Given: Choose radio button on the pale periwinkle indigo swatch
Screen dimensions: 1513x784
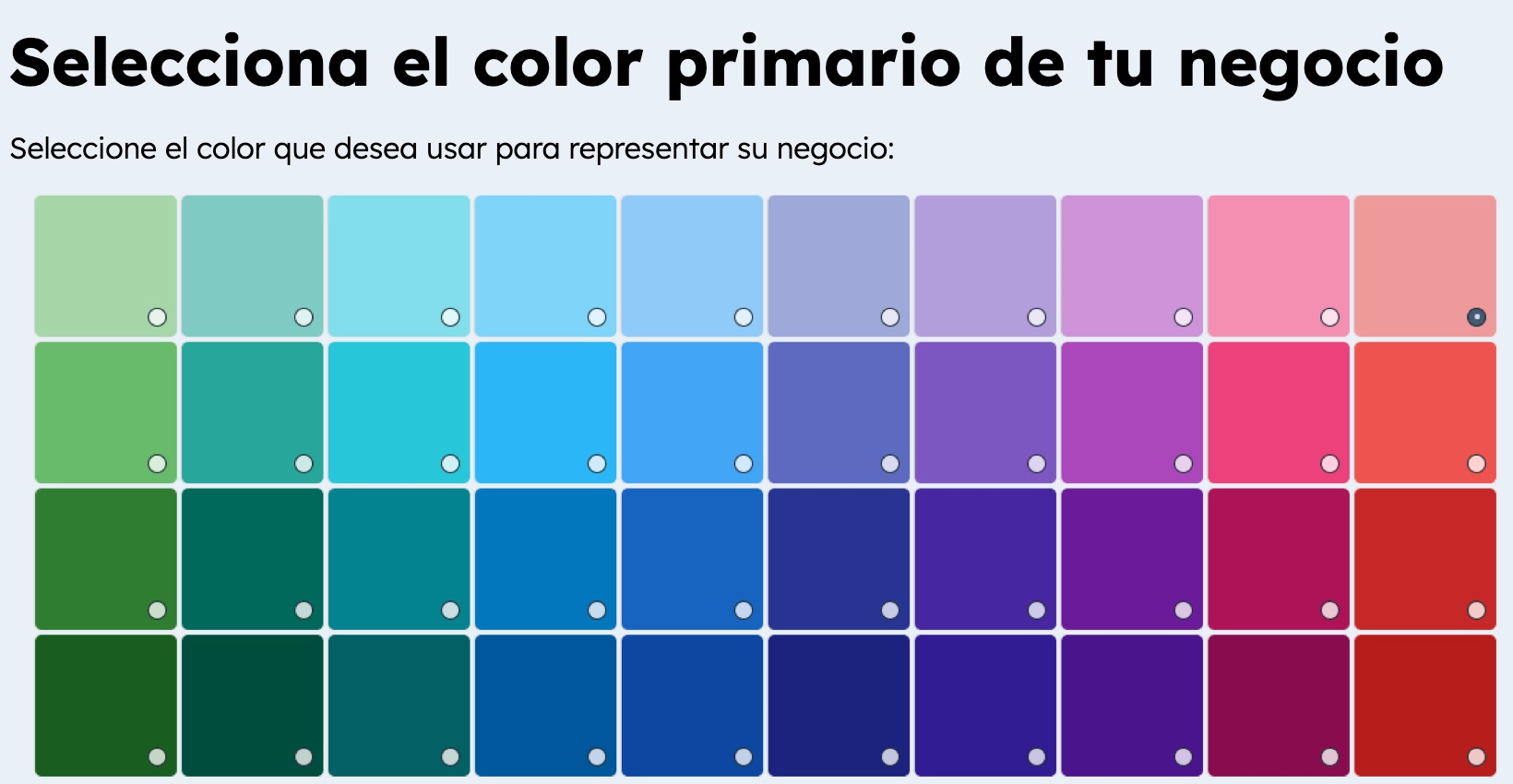Looking at the screenshot, I should (x=890, y=317).
